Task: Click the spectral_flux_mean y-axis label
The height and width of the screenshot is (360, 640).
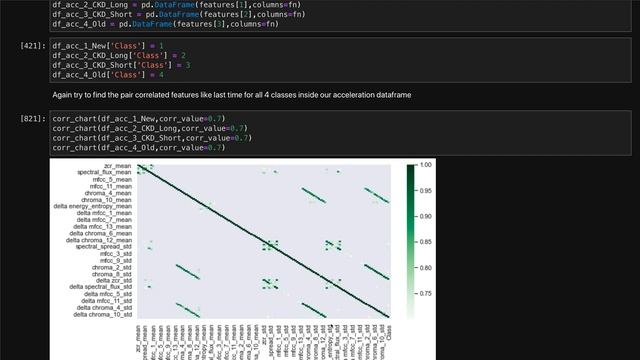Action: (104, 172)
